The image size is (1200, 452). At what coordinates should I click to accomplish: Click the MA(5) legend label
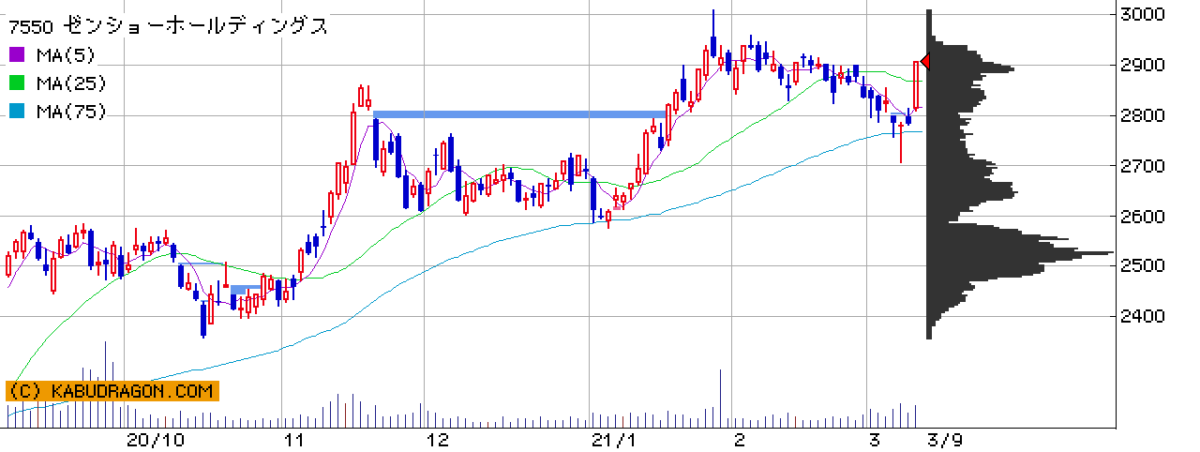64,55
